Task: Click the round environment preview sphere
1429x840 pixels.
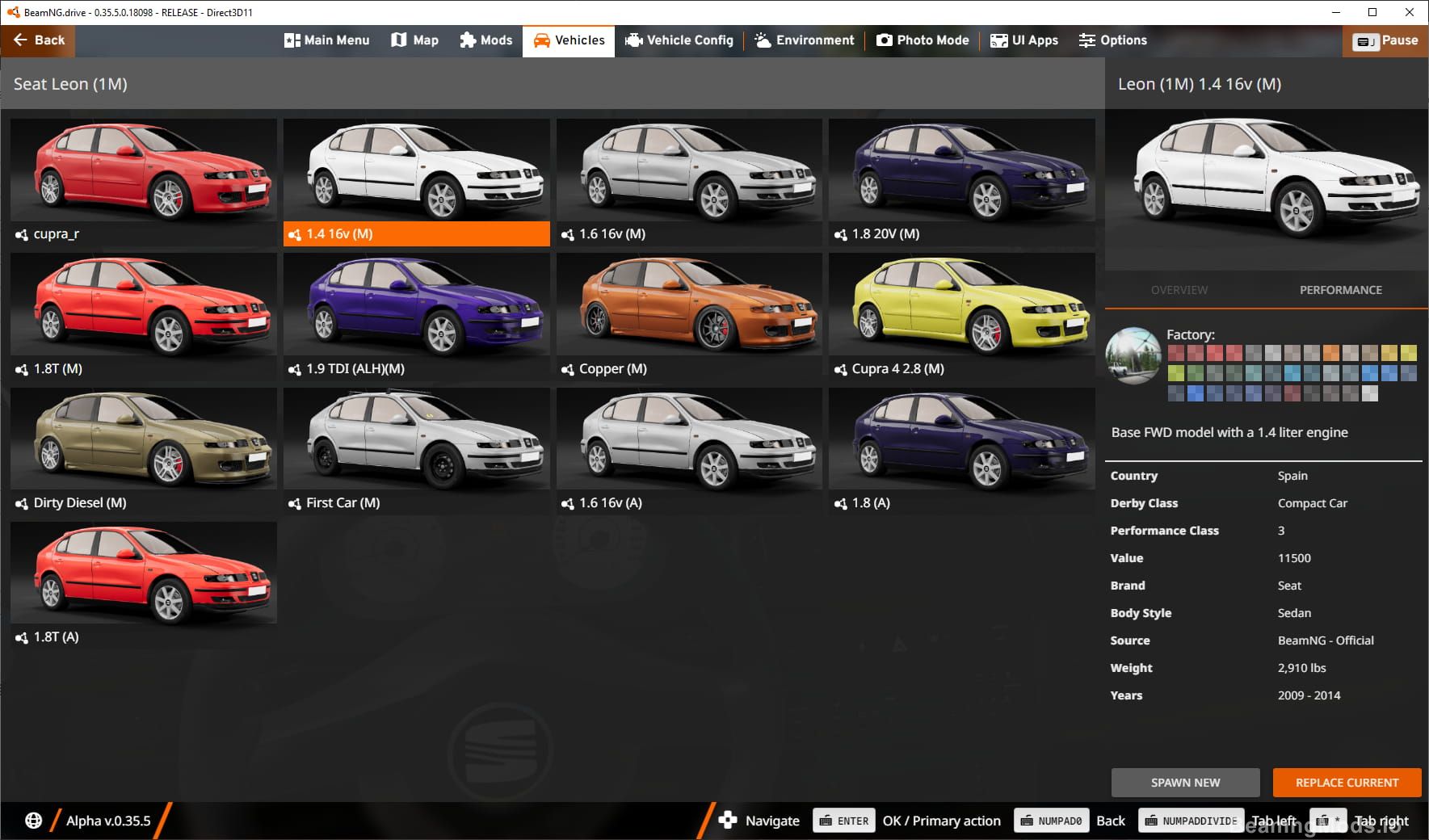Action: pyautogui.click(x=1133, y=355)
